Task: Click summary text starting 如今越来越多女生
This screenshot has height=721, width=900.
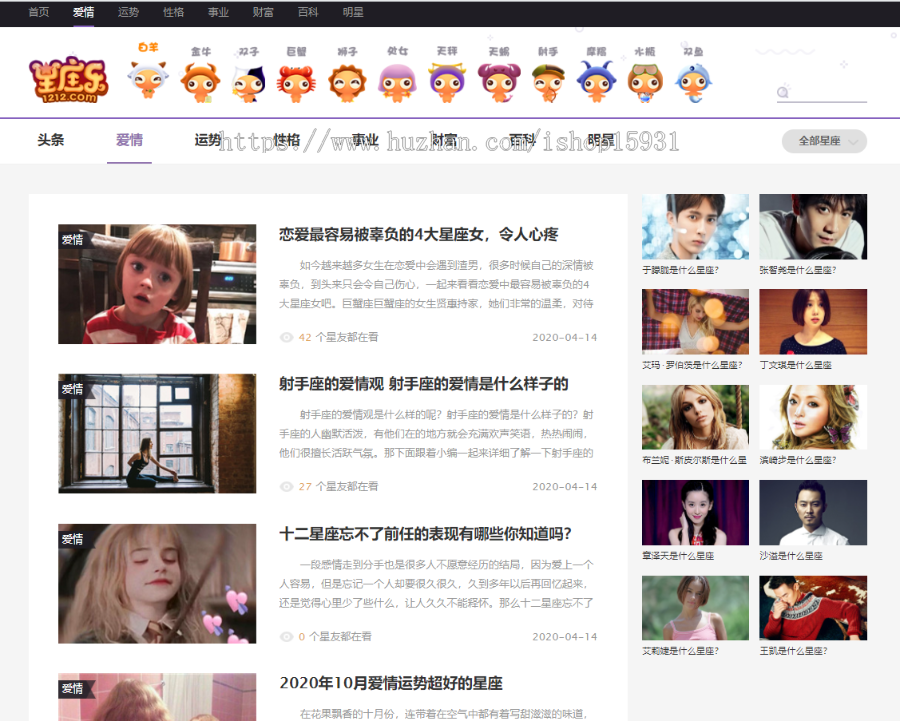Action: point(436,284)
